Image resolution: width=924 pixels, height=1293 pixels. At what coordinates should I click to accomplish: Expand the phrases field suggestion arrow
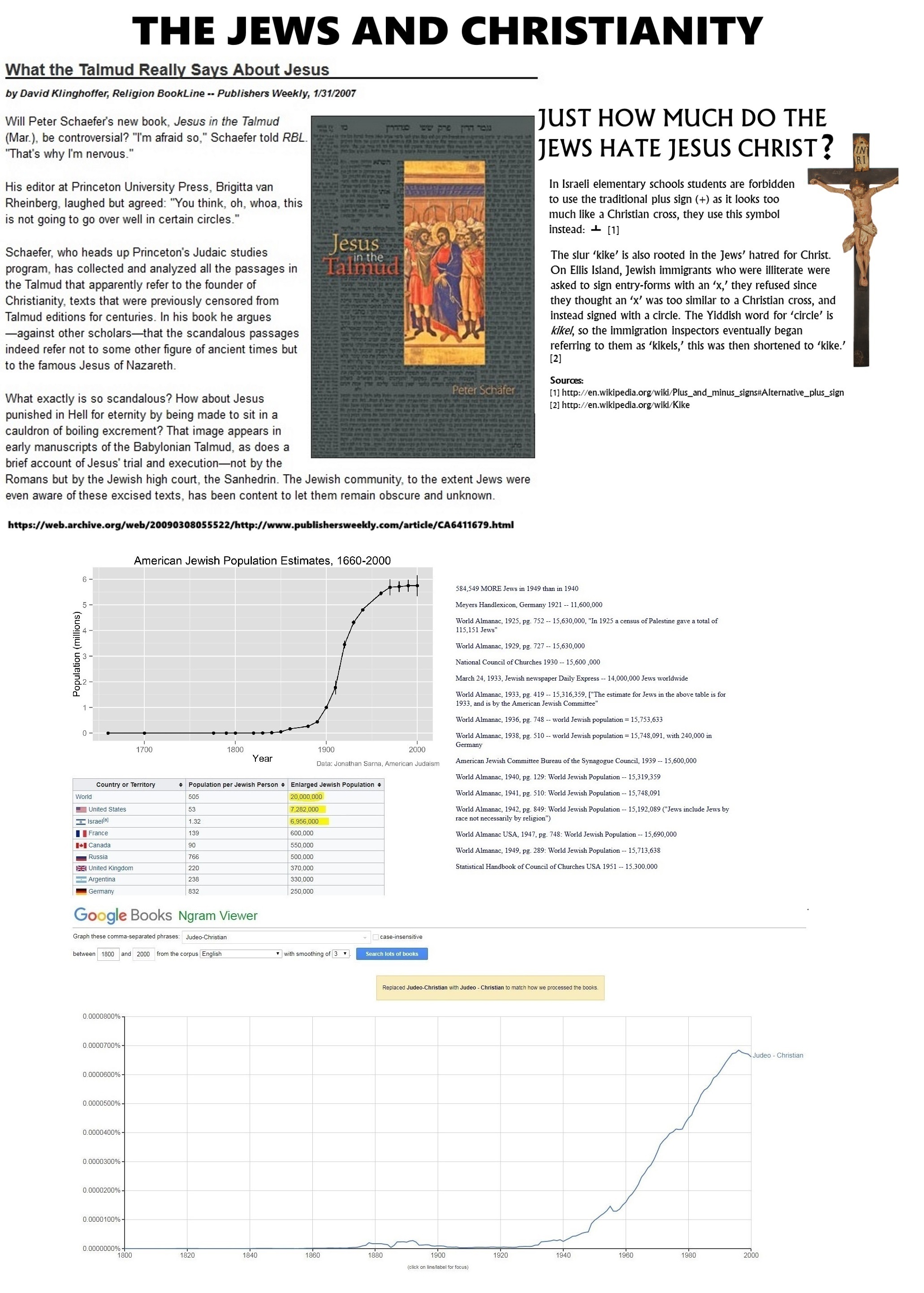[365, 937]
